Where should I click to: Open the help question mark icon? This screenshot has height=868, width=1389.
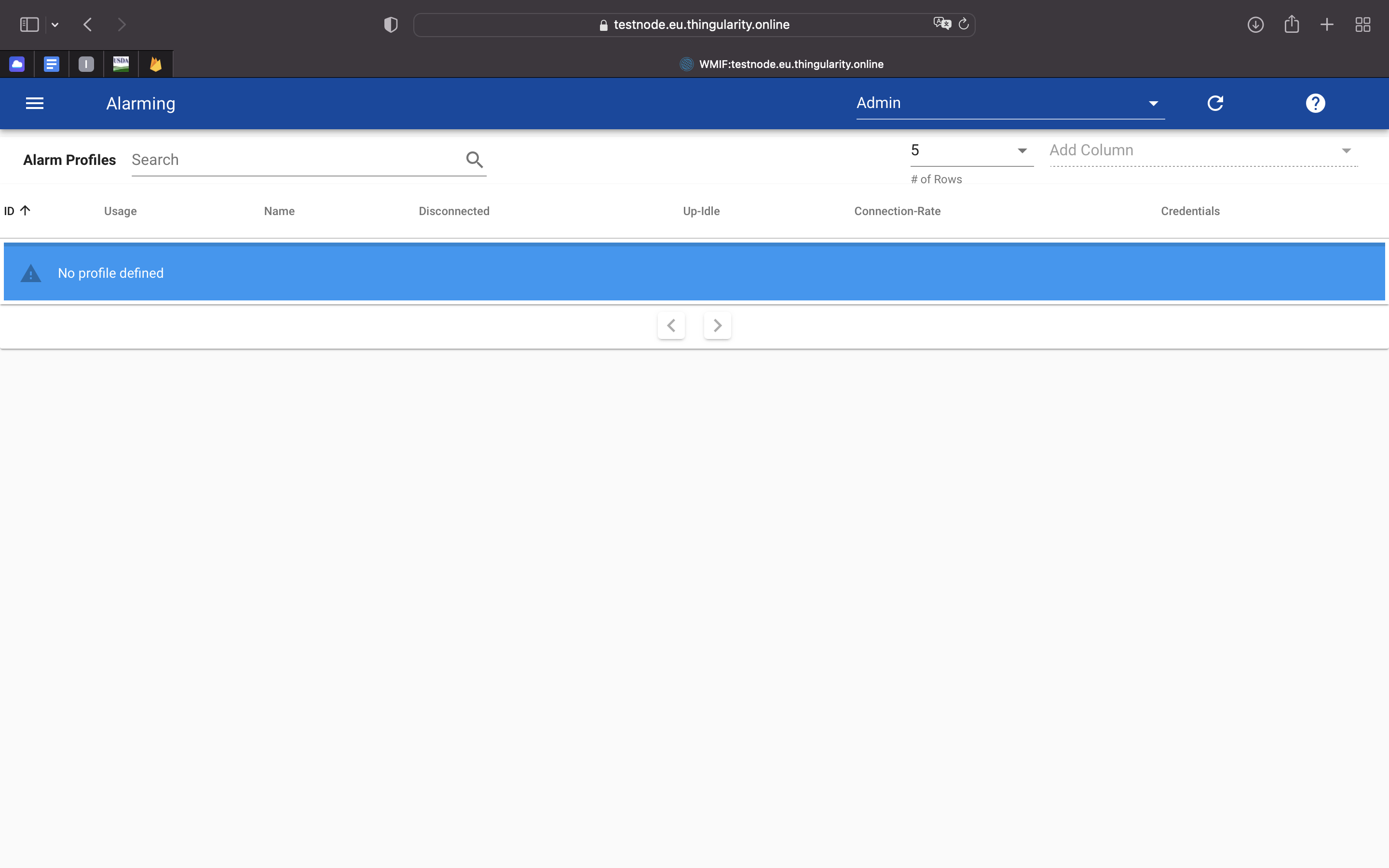tap(1315, 103)
